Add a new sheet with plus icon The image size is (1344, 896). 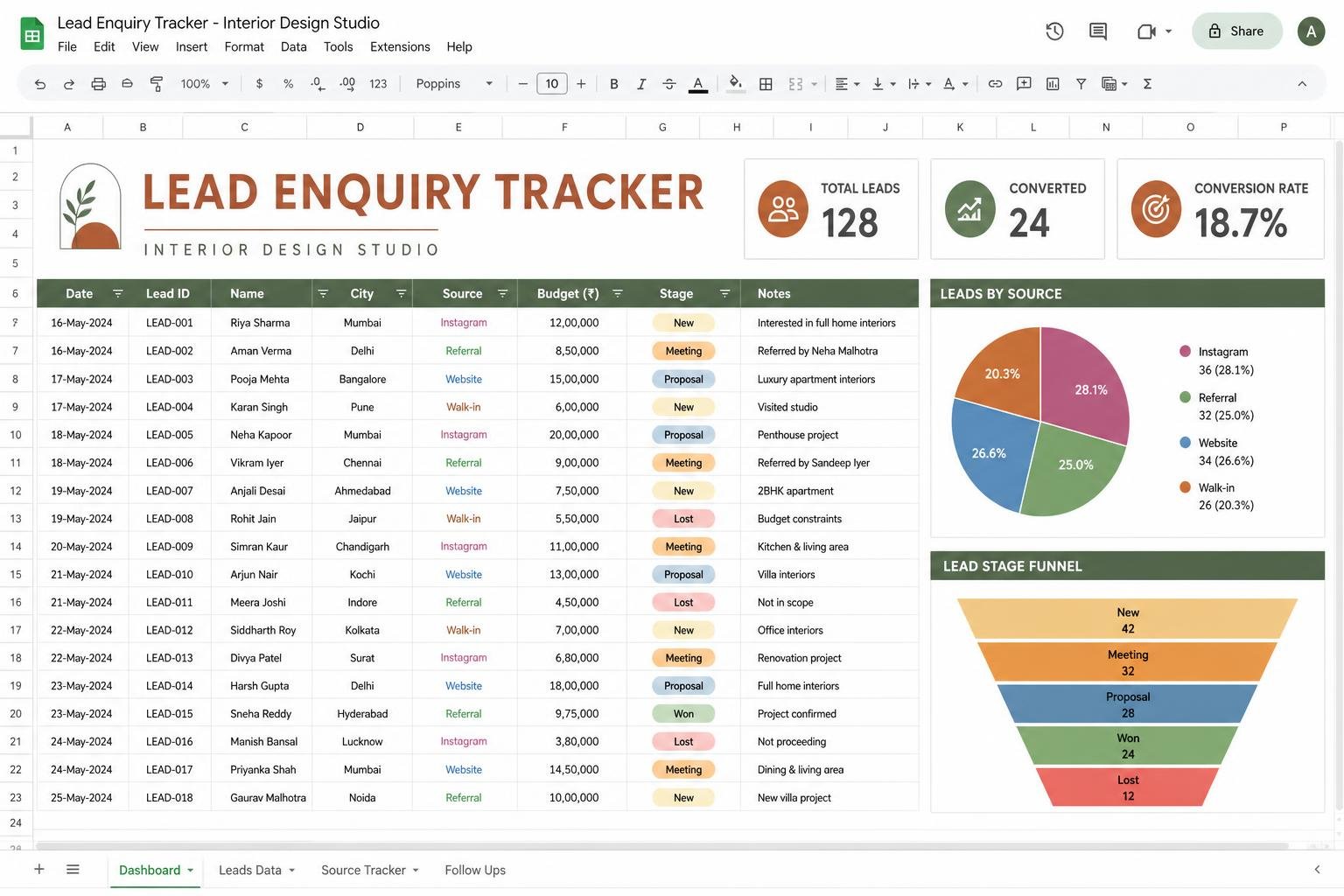[x=38, y=869]
